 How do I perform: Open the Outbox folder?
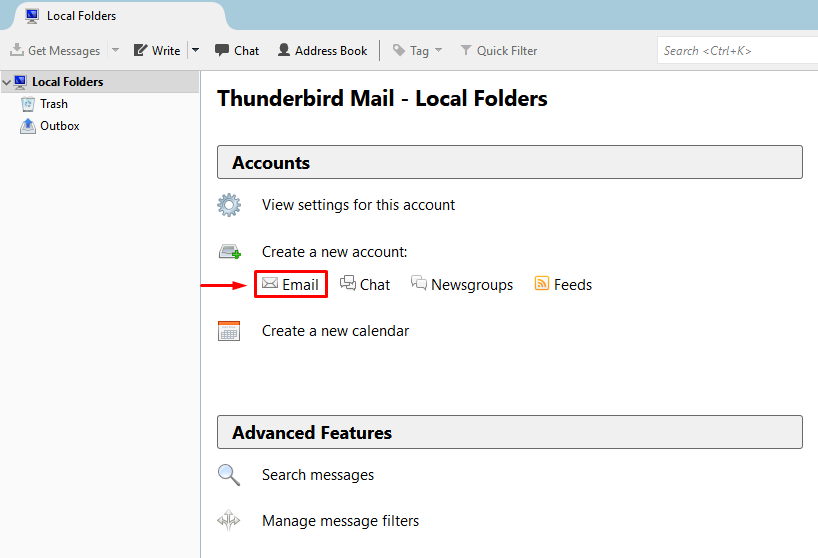[x=59, y=126]
